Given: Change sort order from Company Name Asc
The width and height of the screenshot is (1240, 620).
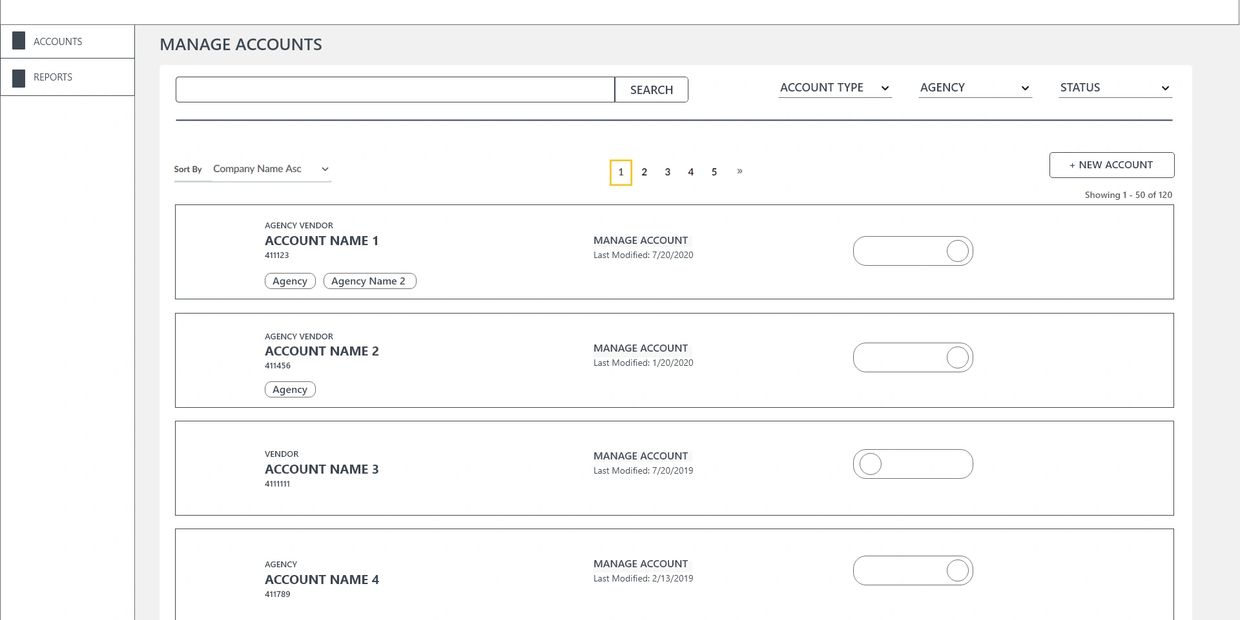Looking at the screenshot, I should click(270, 169).
